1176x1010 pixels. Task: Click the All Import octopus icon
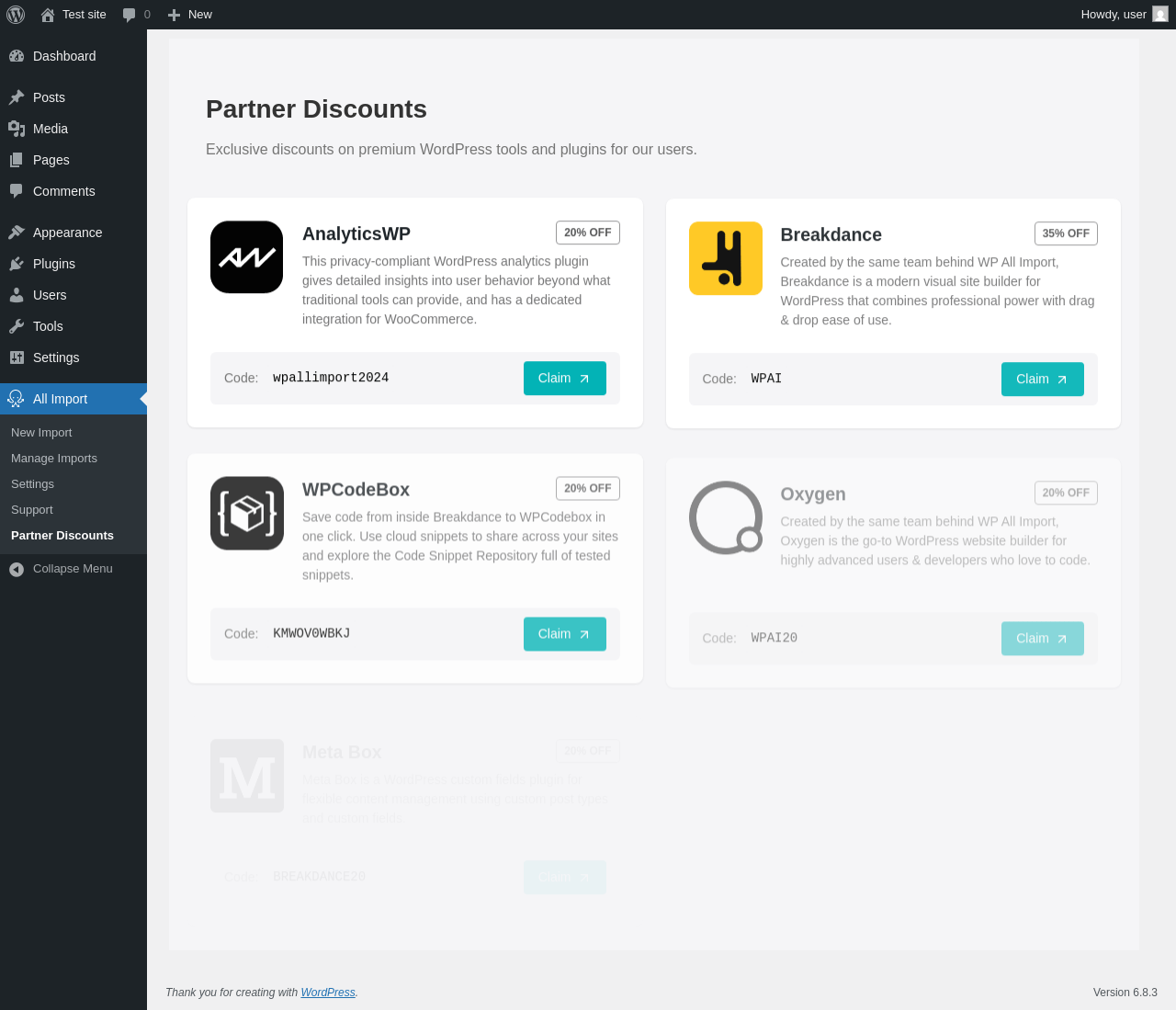[17, 399]
